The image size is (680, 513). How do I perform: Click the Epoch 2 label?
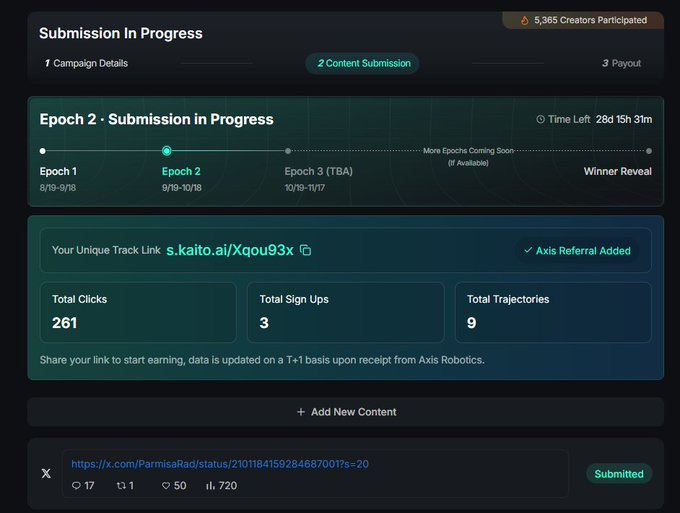(181, 171)
